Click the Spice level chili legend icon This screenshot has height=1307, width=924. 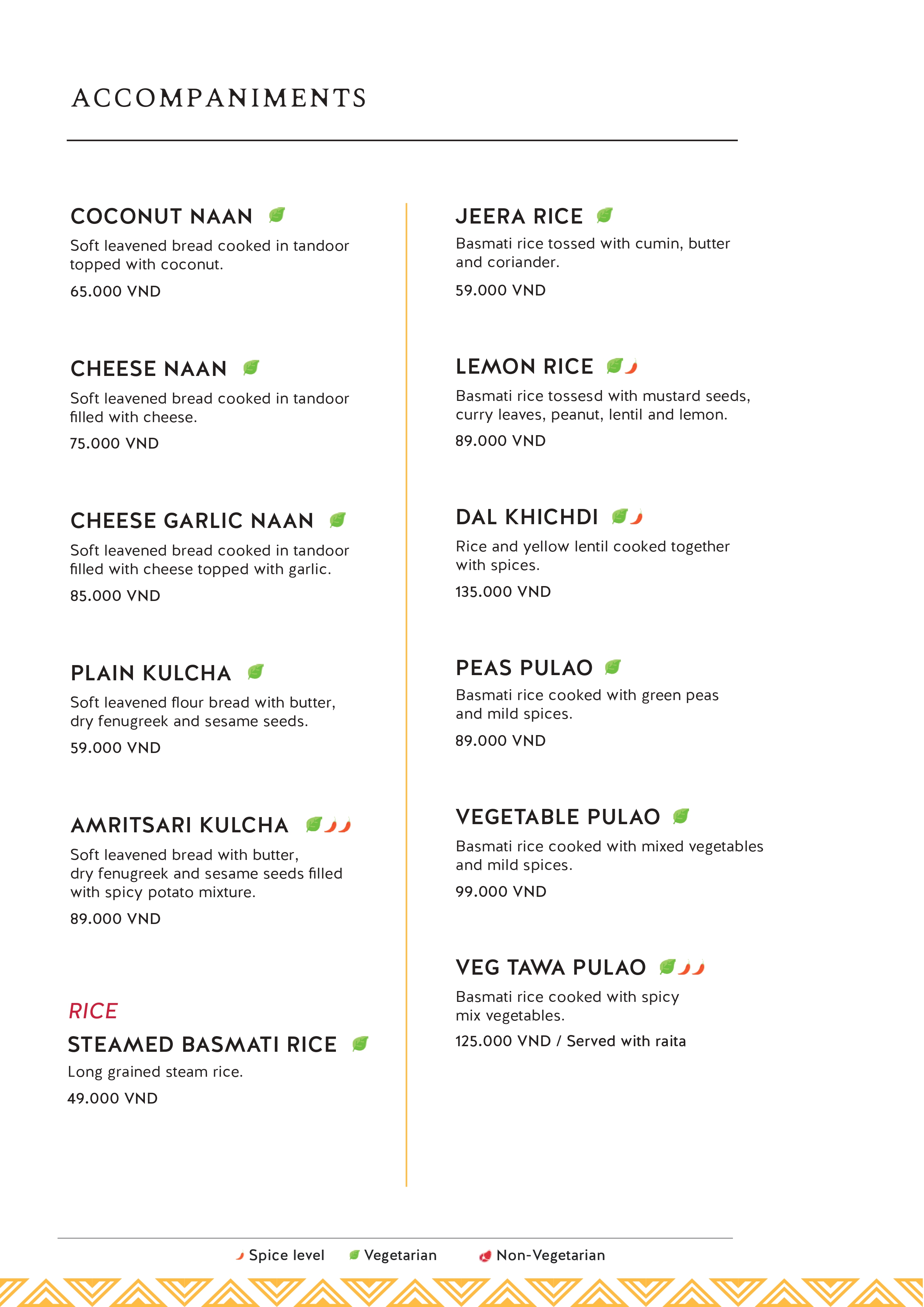tap(240, 1255)
